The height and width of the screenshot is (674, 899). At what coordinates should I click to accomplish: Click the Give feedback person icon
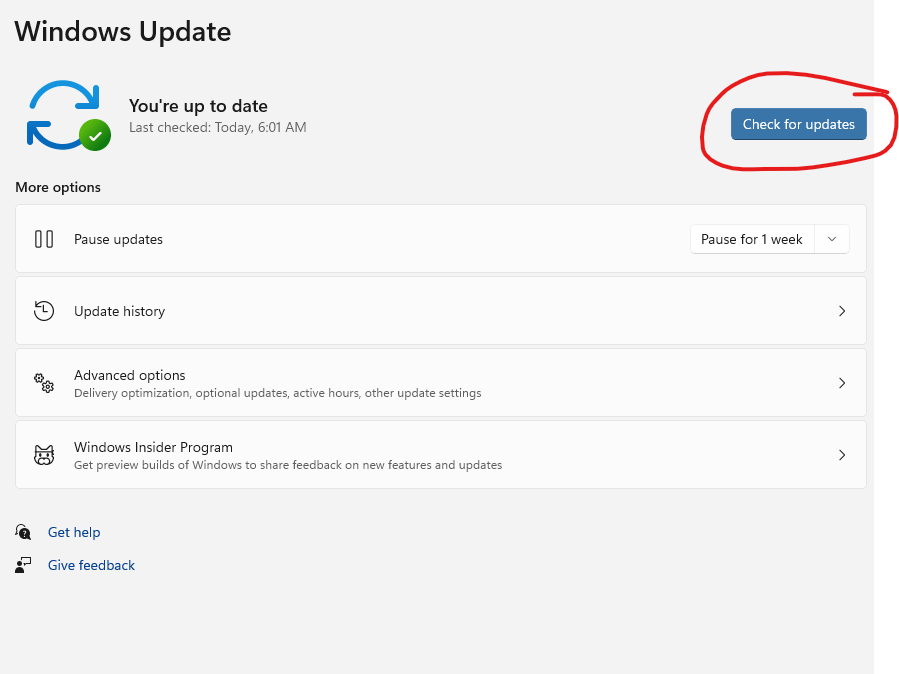[24, 565]
